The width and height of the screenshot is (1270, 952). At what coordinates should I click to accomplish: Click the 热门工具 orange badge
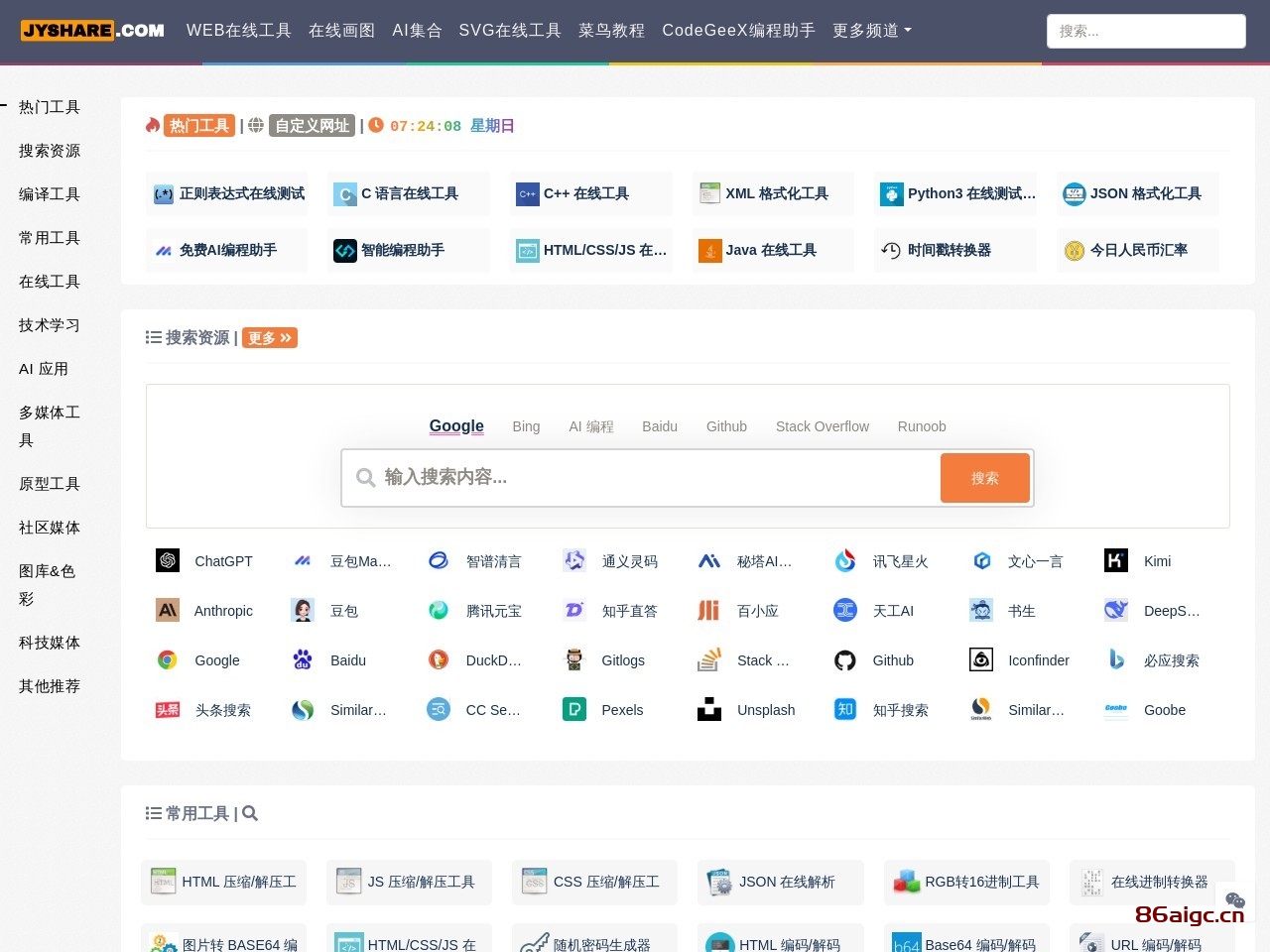pos(199,126)
